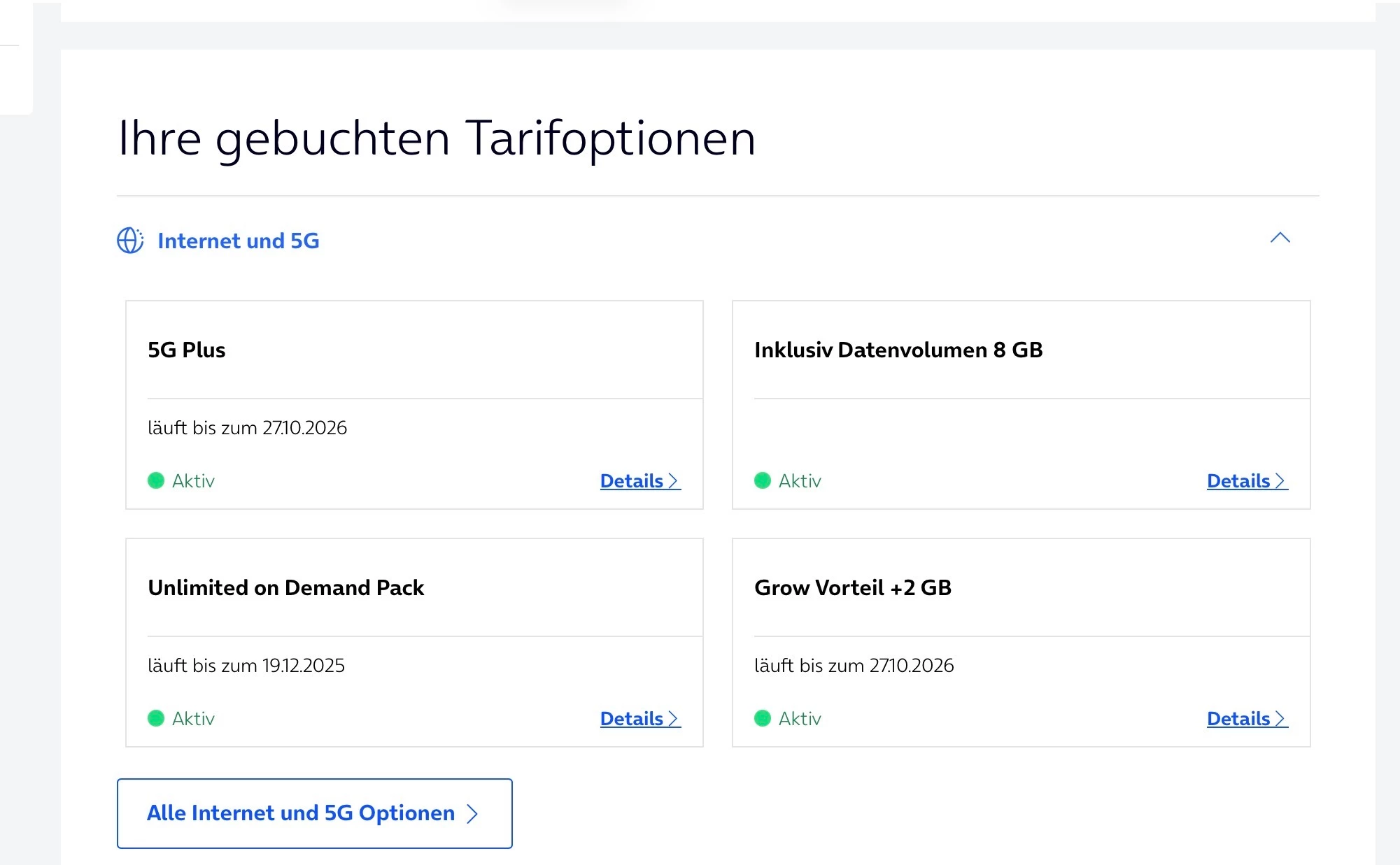This screenshot has height=865, width=1400.
Task: Click the Unlimited on Demand Pack title
Action: pos(285,587)
